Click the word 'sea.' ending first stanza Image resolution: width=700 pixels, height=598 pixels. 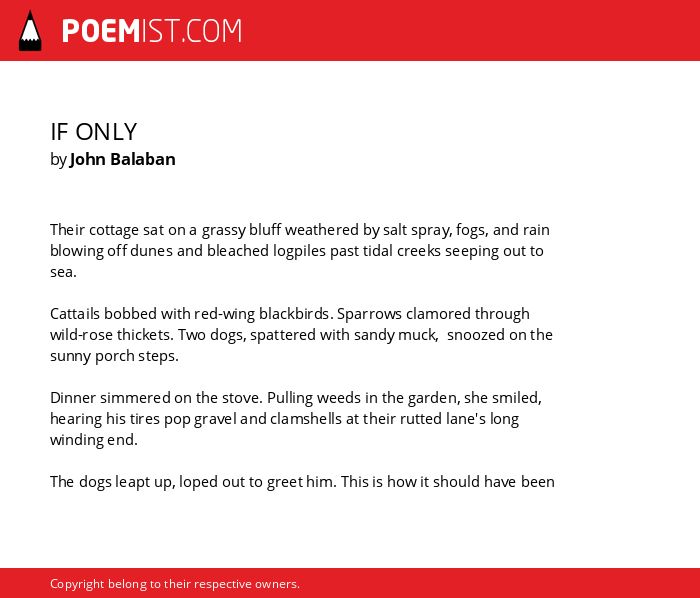(63, 272)
